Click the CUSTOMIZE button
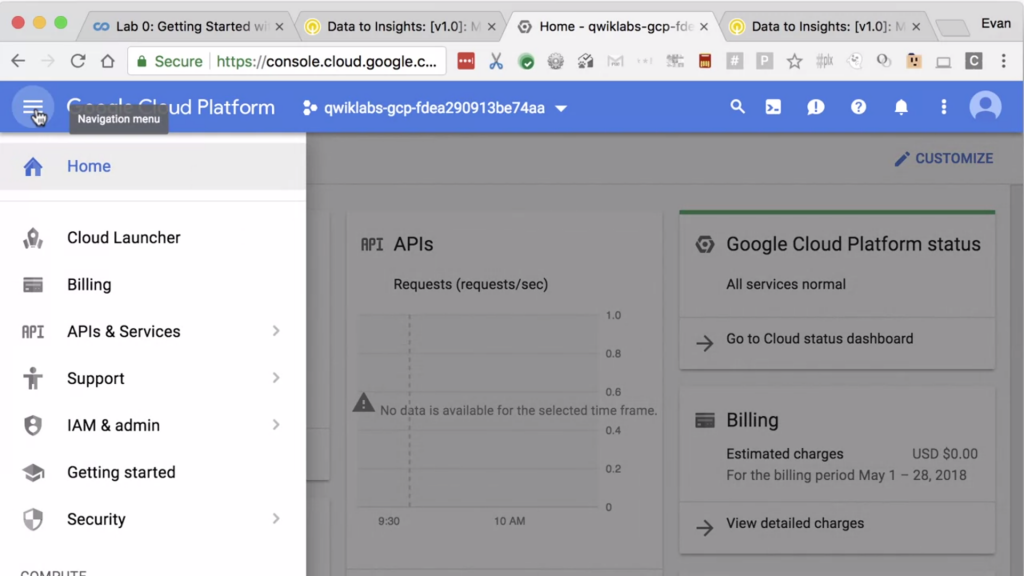Image resolution: width=1024 pixels, height=576 pixels. [x=944, y=159]
